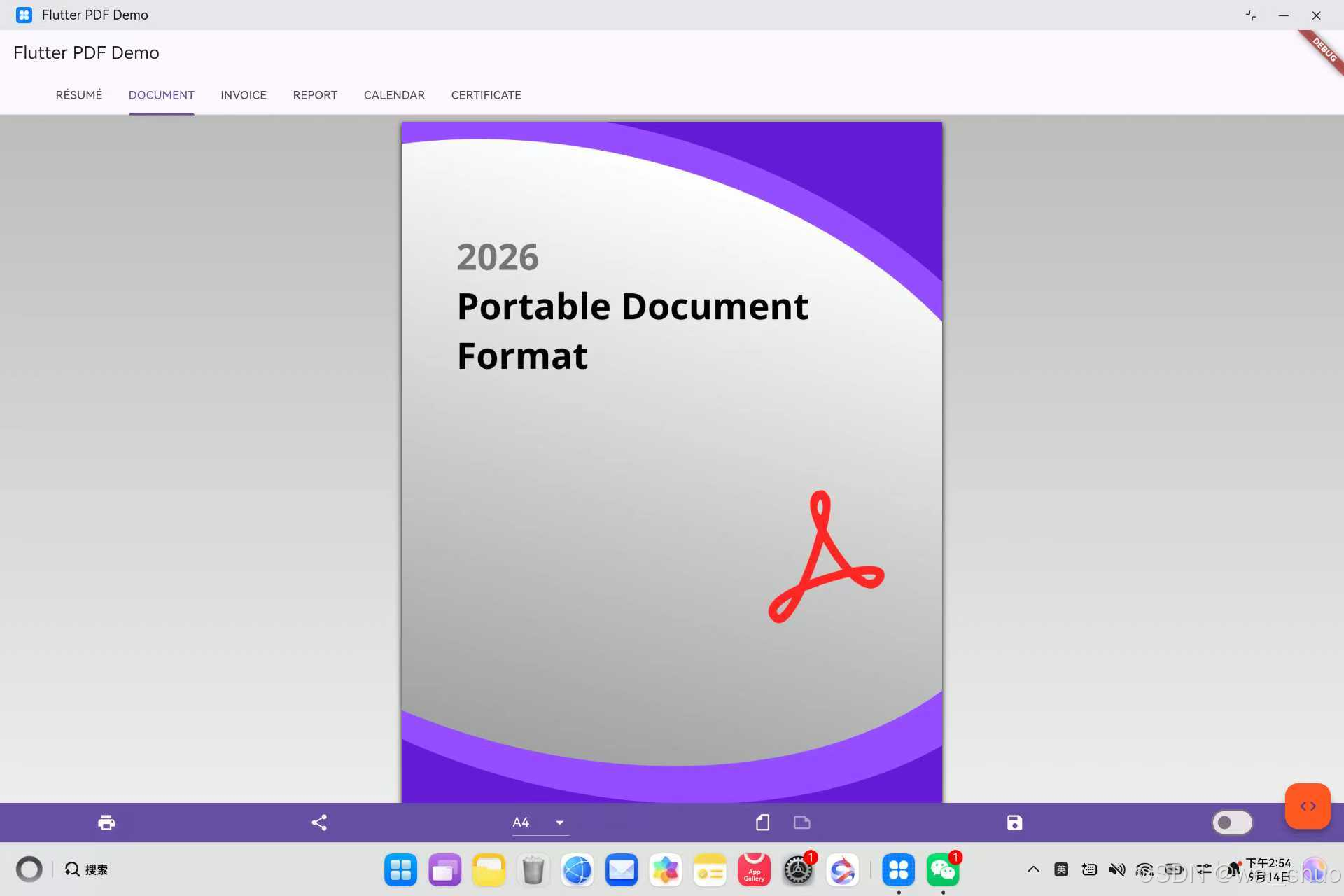Open the Mail app in dock
The image size is (1344, 896).
[622, 870]
